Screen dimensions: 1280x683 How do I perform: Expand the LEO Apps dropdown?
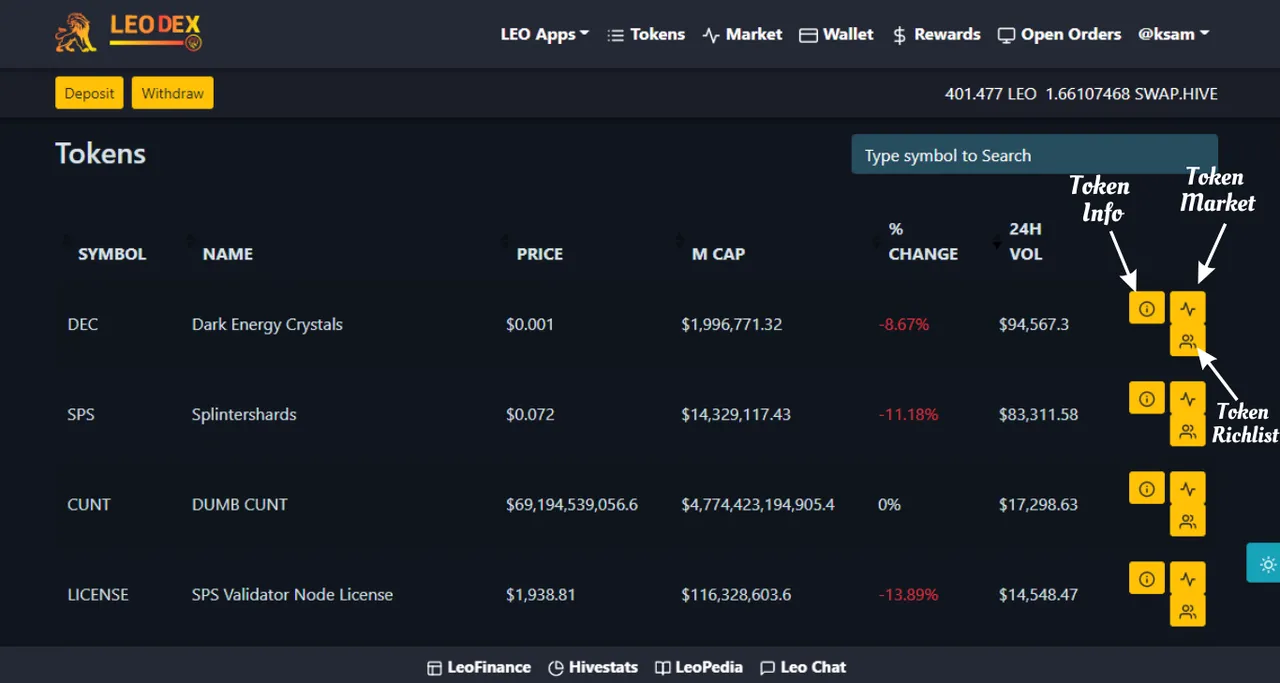point(545,34)
